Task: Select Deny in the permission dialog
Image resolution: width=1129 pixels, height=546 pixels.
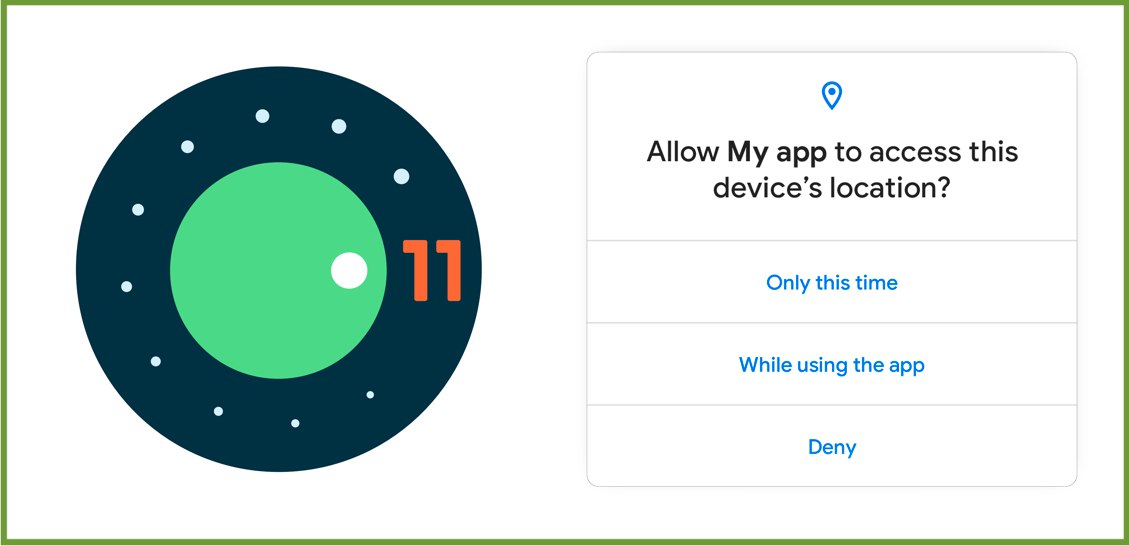Action: pyautogui.click(x=832, y=447)
